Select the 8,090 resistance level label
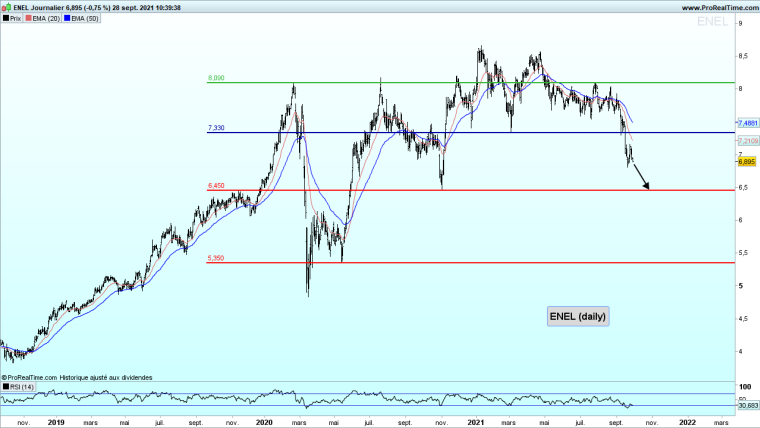 point(216,78)
